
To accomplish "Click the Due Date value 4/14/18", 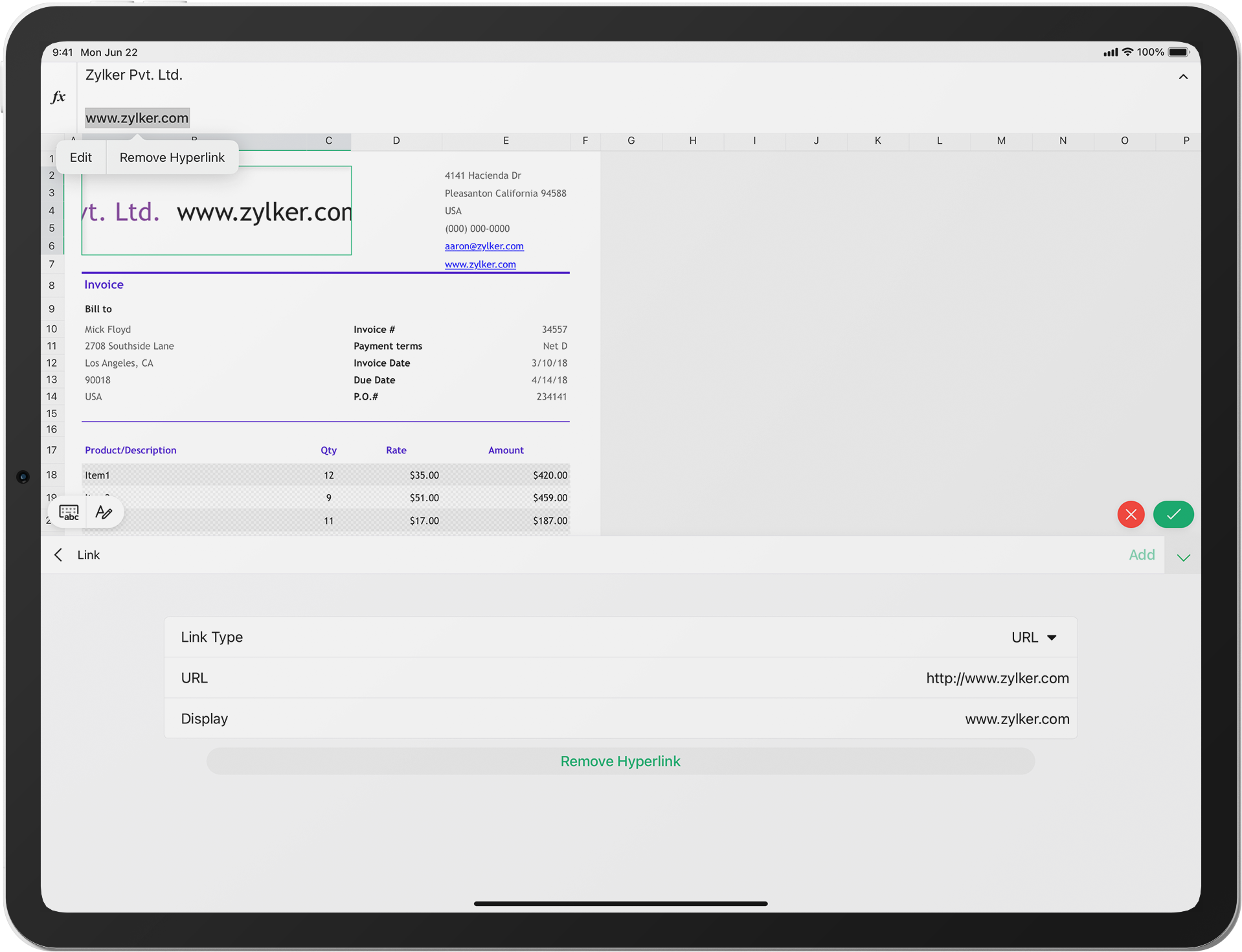I will [x=549, y=380].
